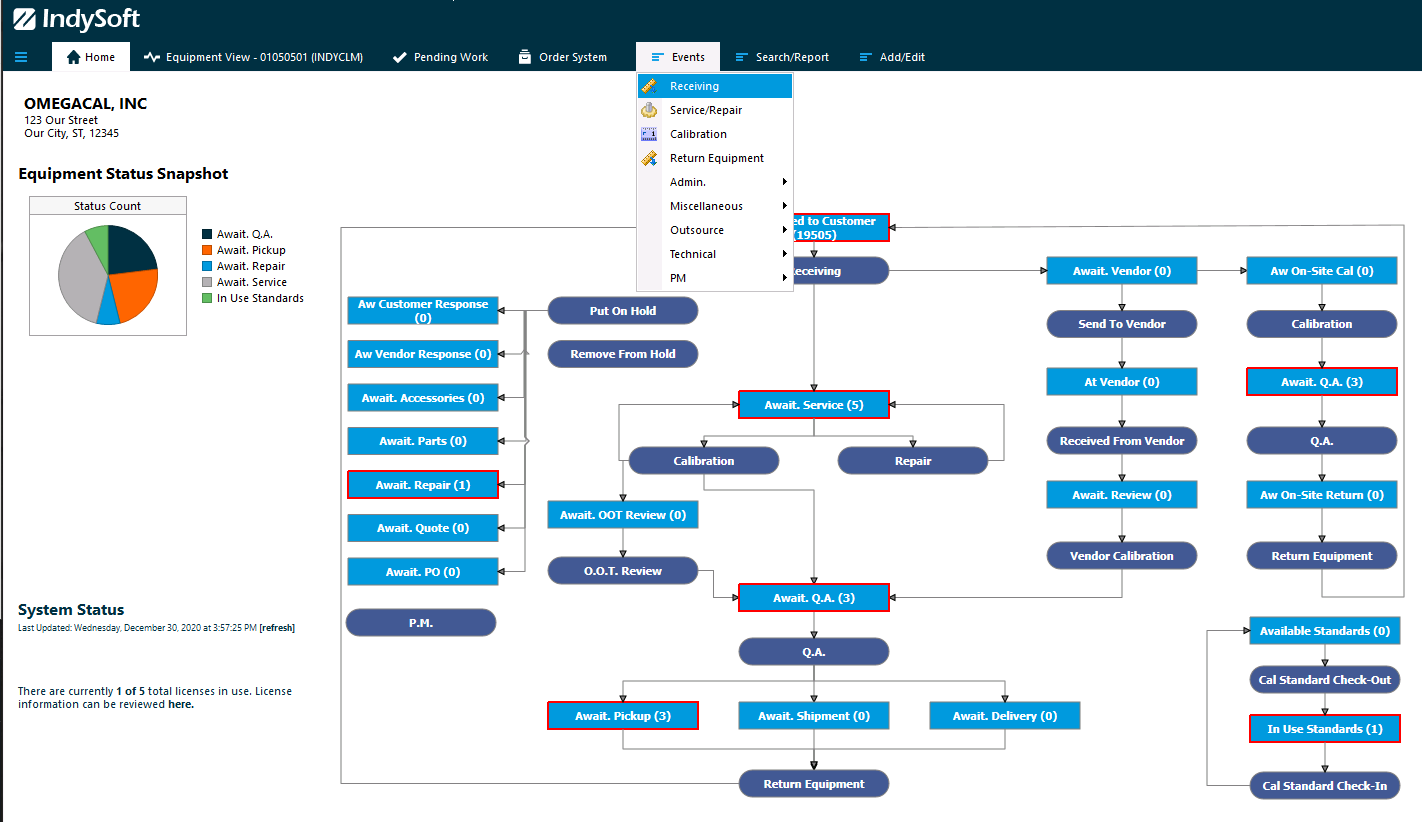The width and height of the screenshot is (1422, 822).
Task: Open license information via the here link
Action: click(180, 704)
